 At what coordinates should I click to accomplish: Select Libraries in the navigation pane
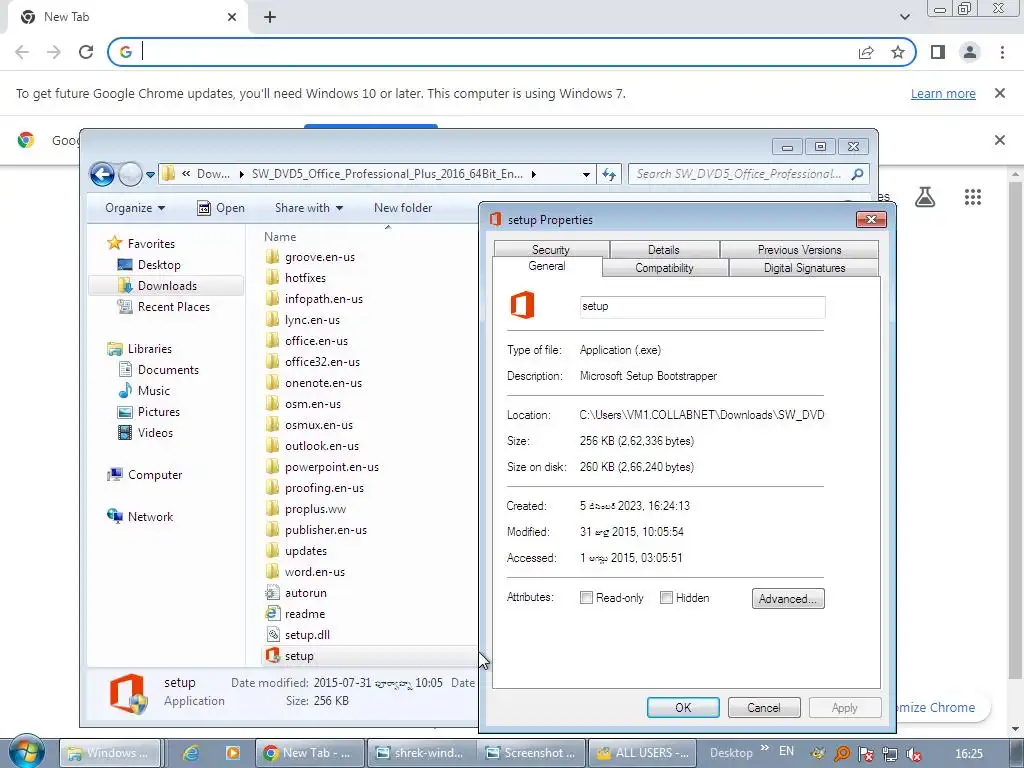point(150,349)
